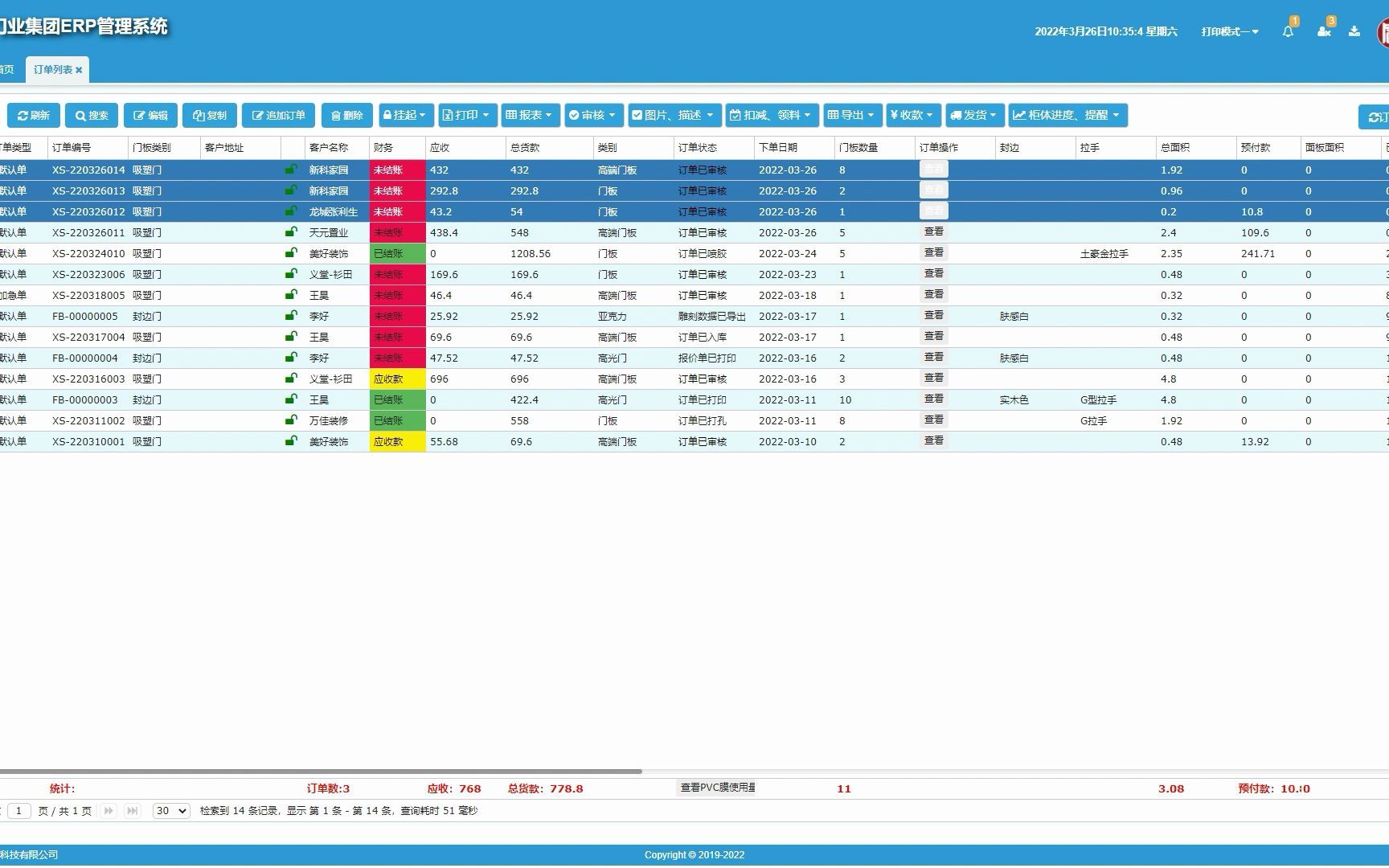This screenshot has height=868, width=1389.
Task: Click 查看 button for XS-220326014
Action: 933,169
